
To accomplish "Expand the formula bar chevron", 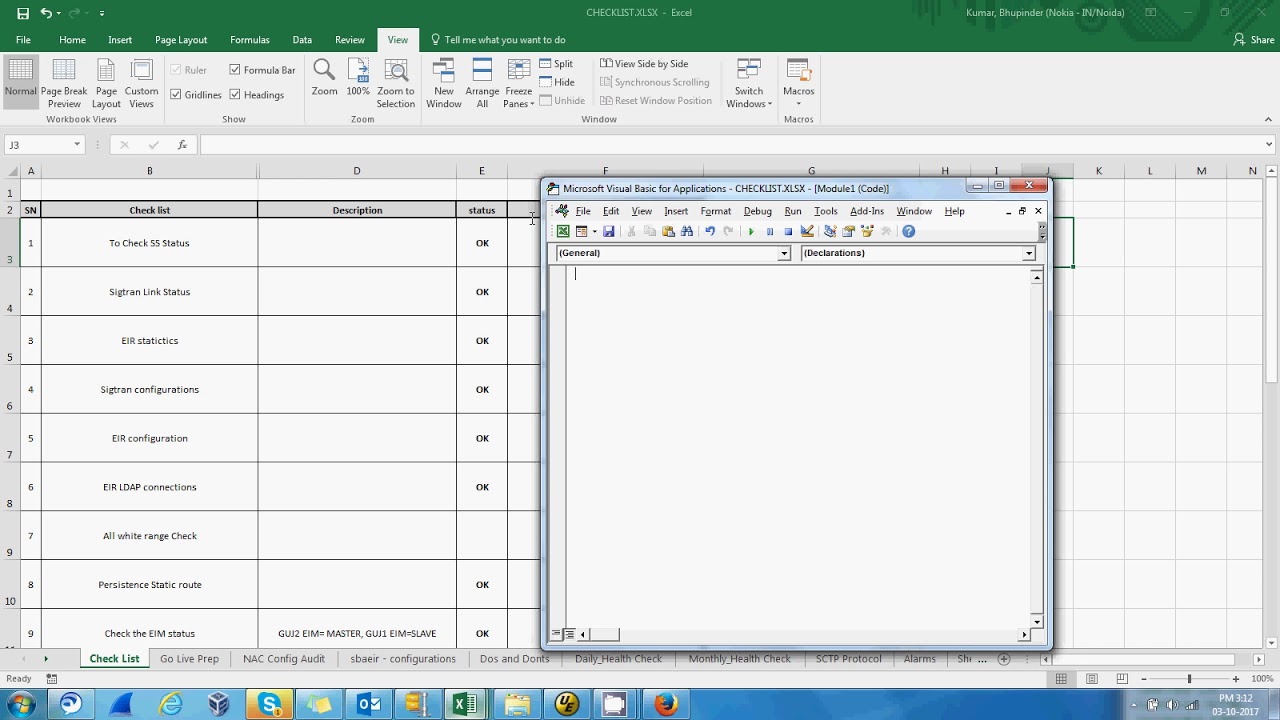I will click(1269, 145).
